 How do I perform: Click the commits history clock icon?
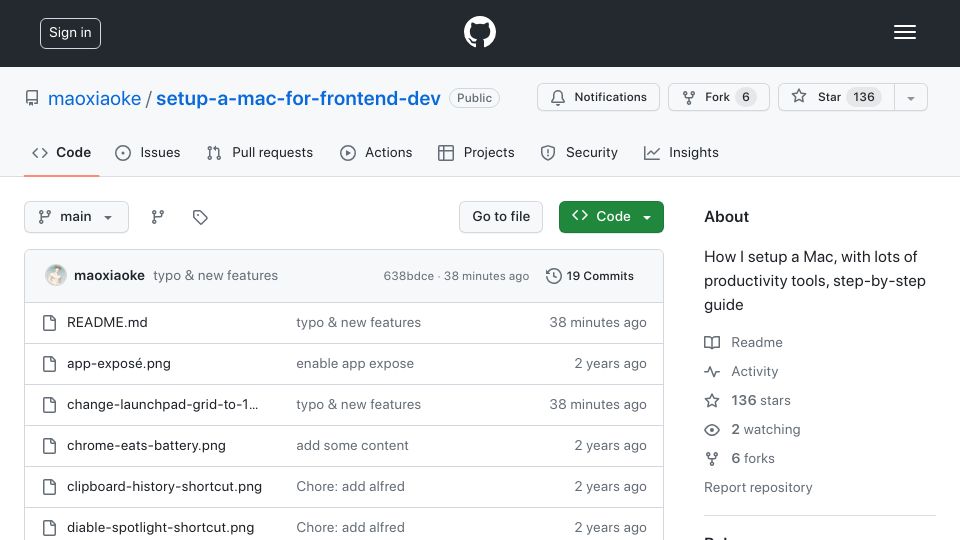click(553, 276)
